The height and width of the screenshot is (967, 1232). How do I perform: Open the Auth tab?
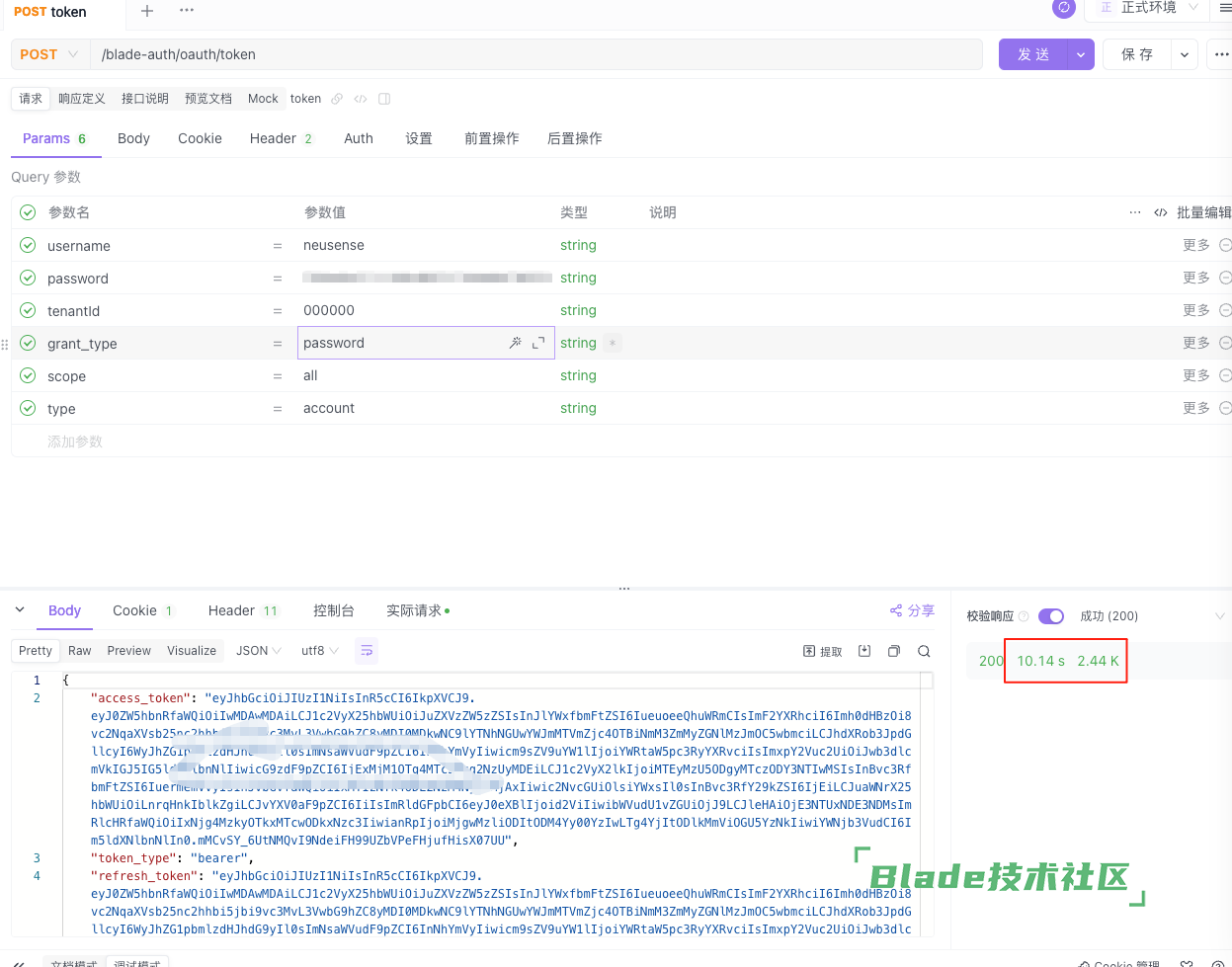coord(359,138)
